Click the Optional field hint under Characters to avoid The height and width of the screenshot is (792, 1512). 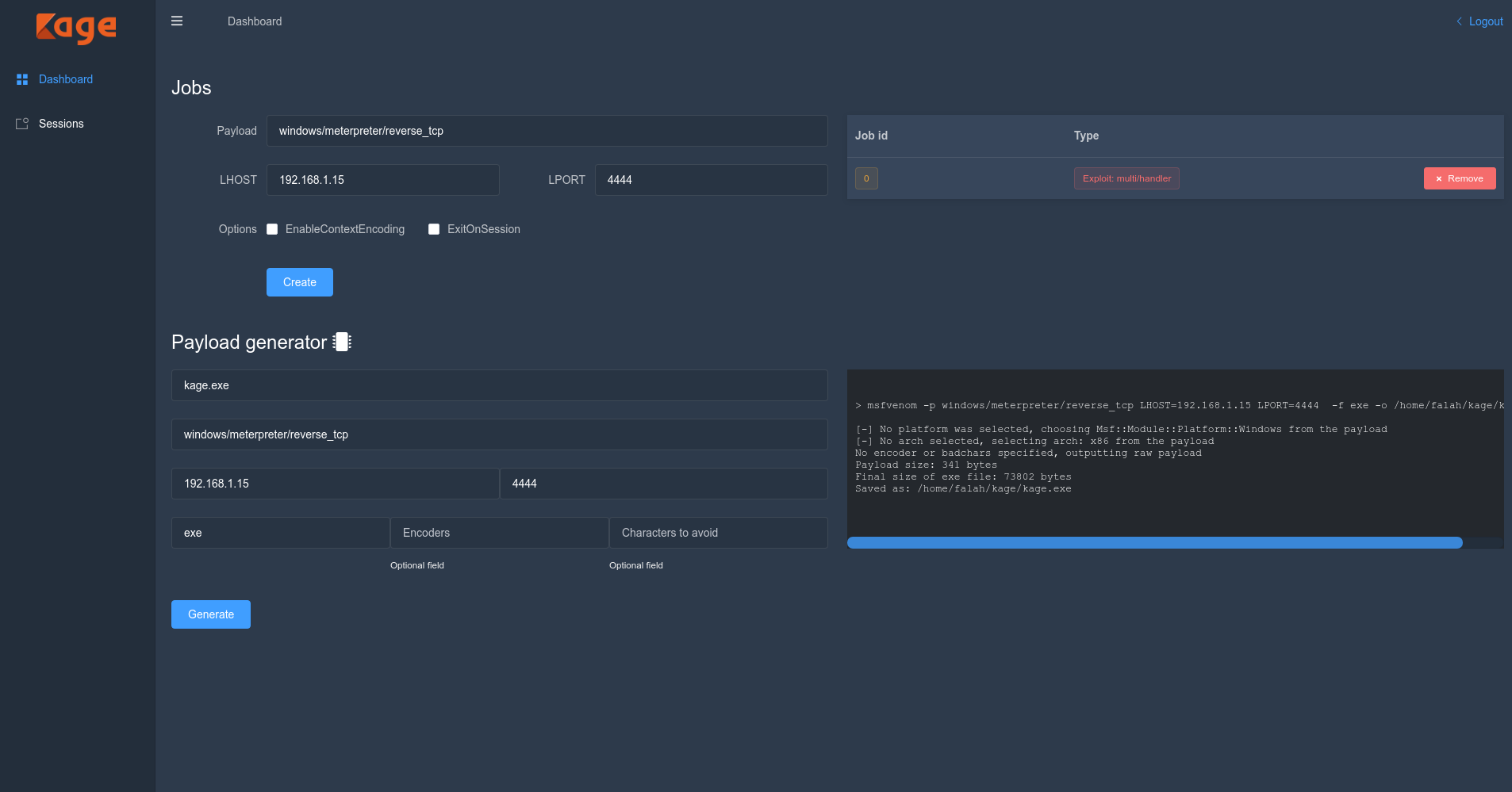[x=636, y=565]
